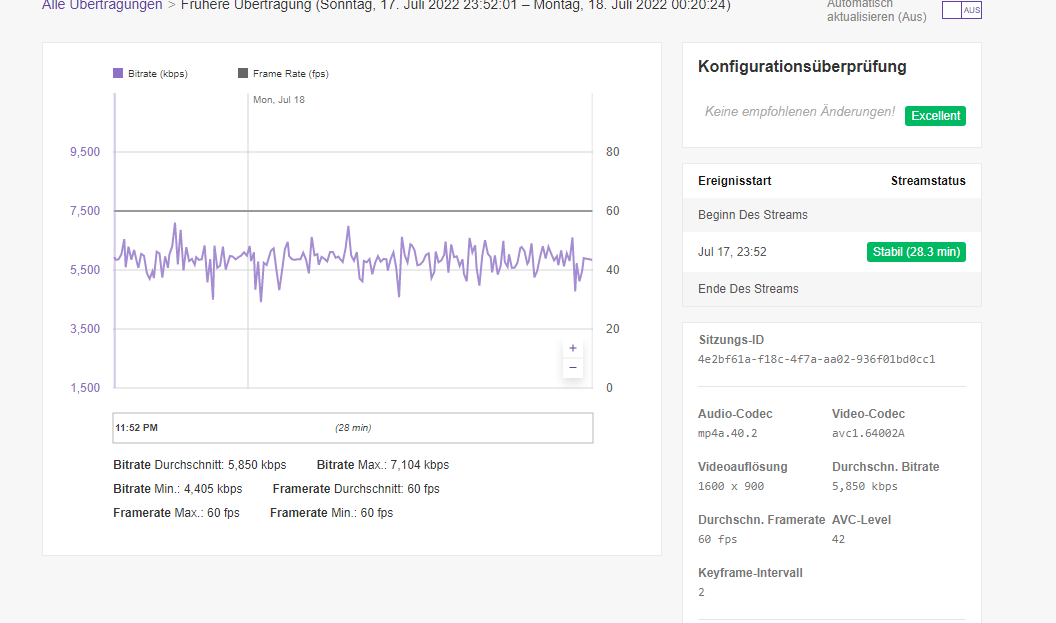Open the Alle Übertragungen breadcrumb link
Image resolution: width=1056 pixels, height=623 pixels.
coord(102,5)
